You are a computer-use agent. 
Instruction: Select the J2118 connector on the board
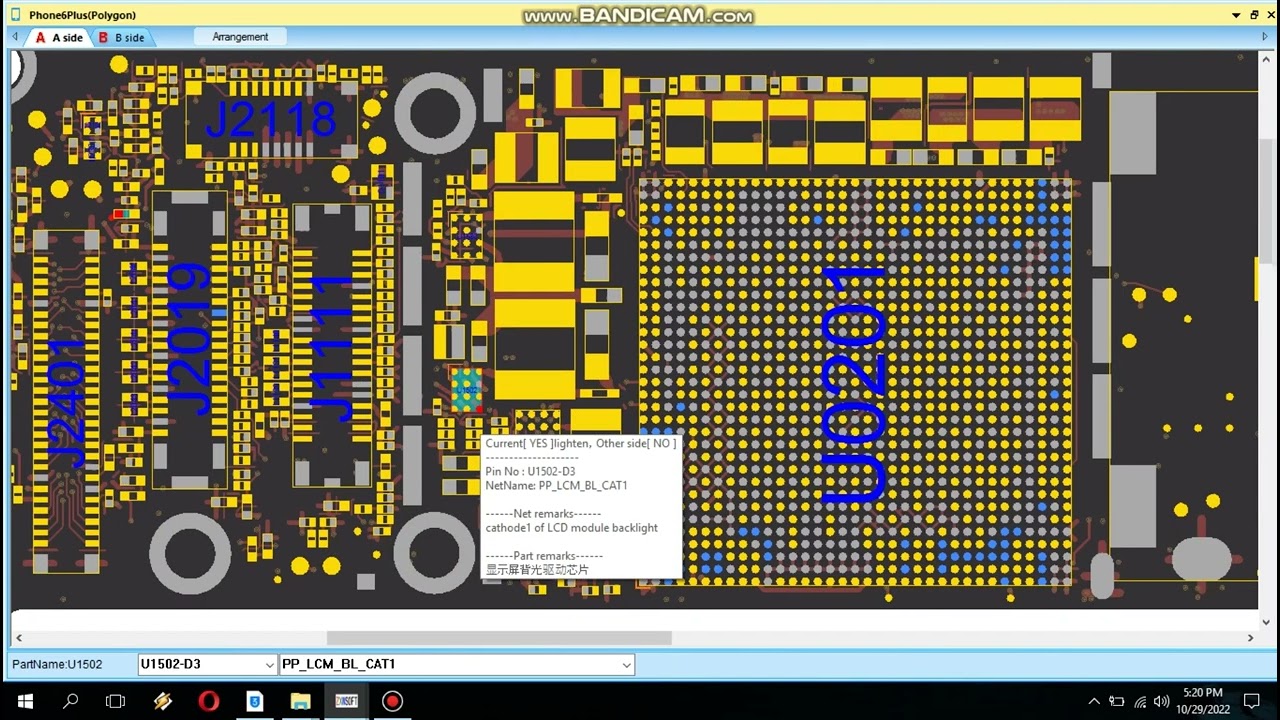[x=271, y=120]
